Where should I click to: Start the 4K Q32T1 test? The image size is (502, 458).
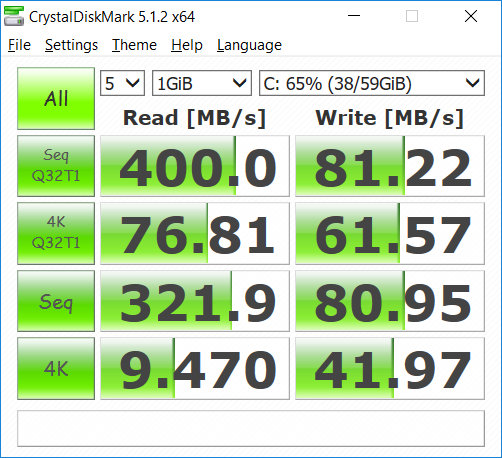click(x=56, y=233)
